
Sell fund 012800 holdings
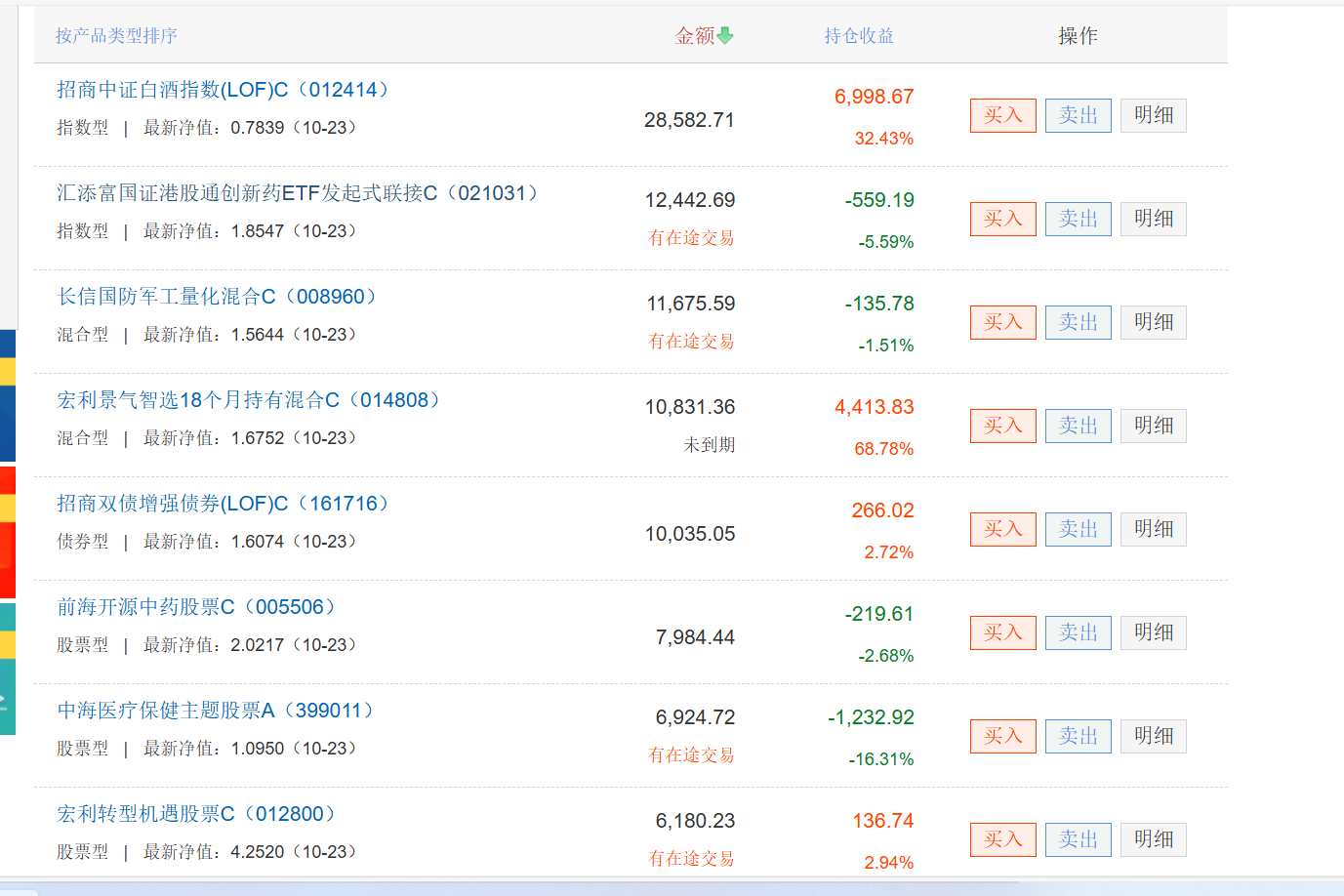click(1079, 839)
